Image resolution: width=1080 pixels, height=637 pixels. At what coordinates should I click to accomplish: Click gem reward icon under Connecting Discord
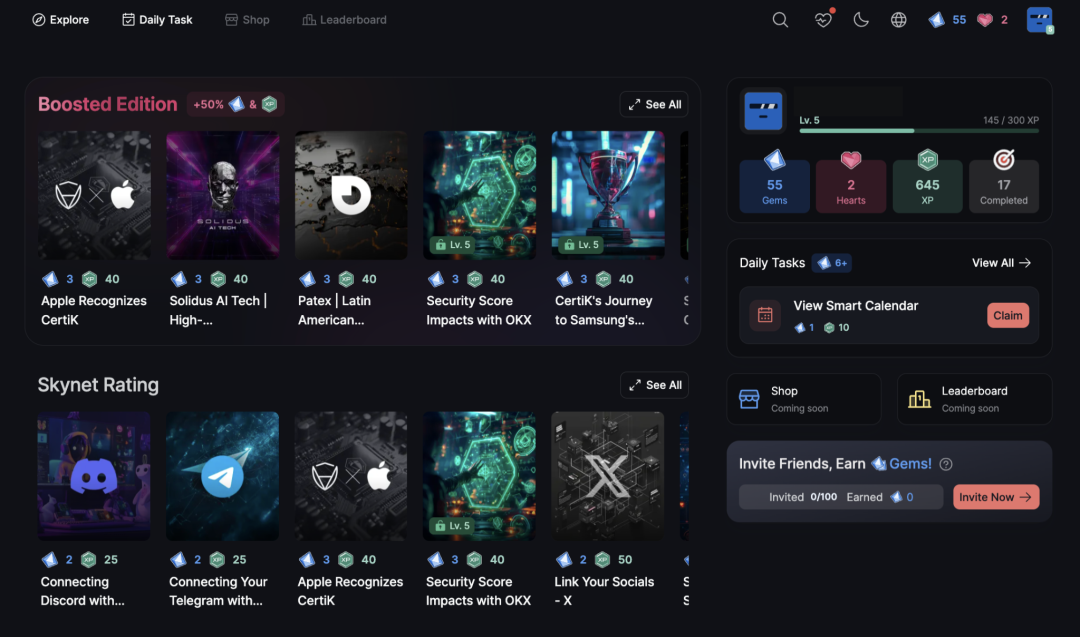50,560
